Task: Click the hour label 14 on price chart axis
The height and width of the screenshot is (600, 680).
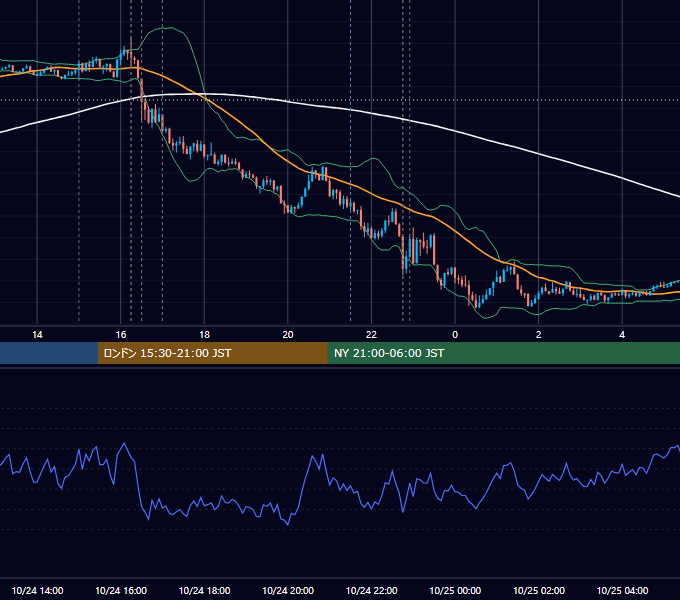Action: (x=37, y=335)
